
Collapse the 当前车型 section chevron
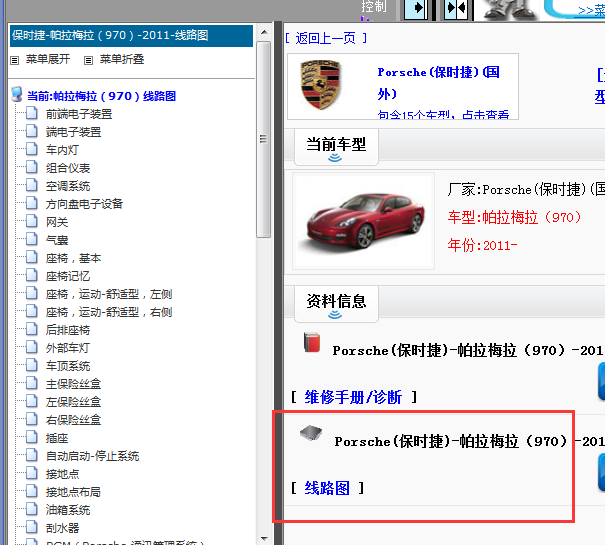pyautogui.click(x=335, y=157)
